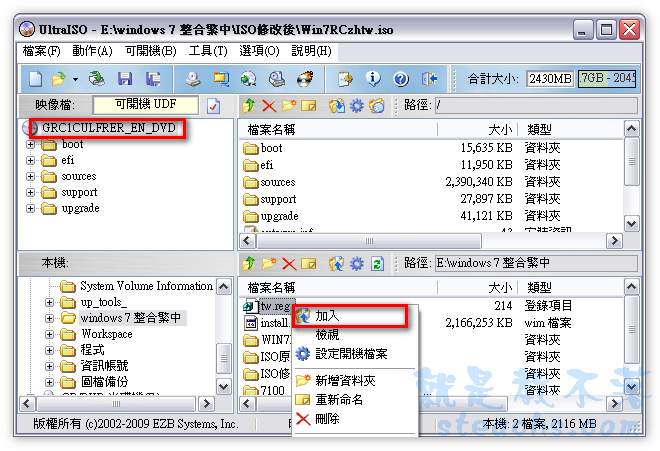Click the gear icon in local pane toolbar
This screenshot has height=451, width=660.
[357, 264]
